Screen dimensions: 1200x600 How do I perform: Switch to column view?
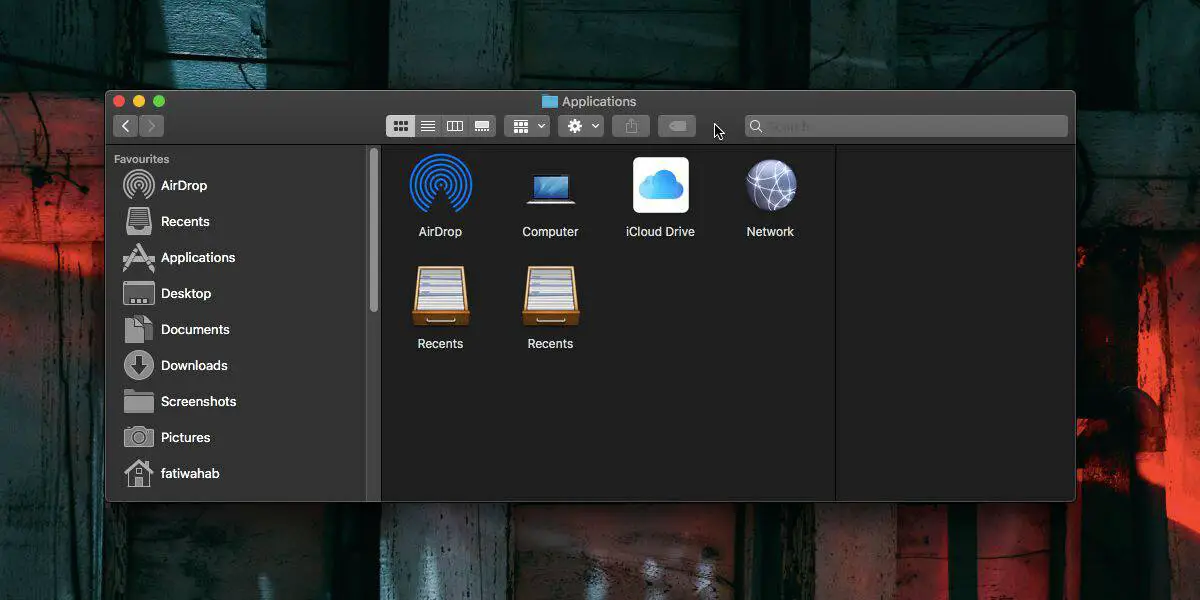click(x=455, y=126)
